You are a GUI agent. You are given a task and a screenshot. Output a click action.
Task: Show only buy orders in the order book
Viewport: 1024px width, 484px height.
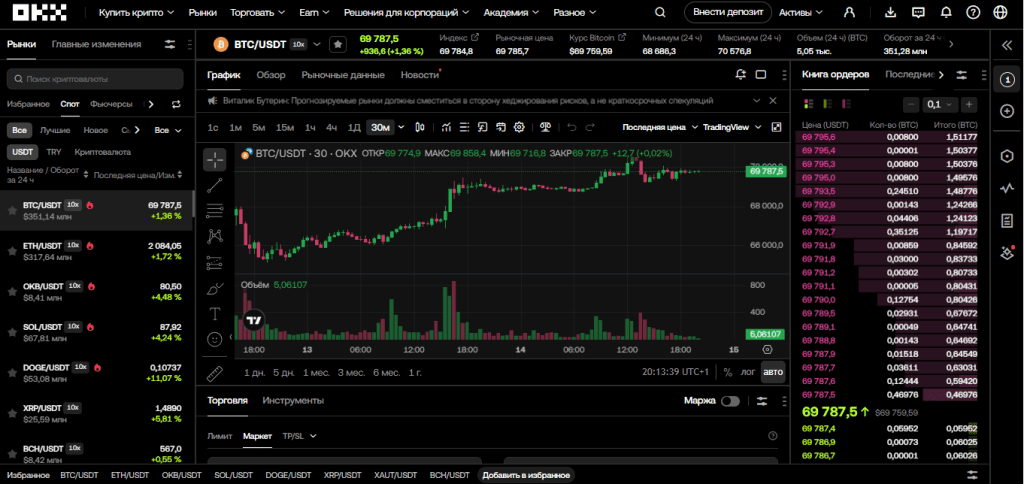tap(827, 104)
